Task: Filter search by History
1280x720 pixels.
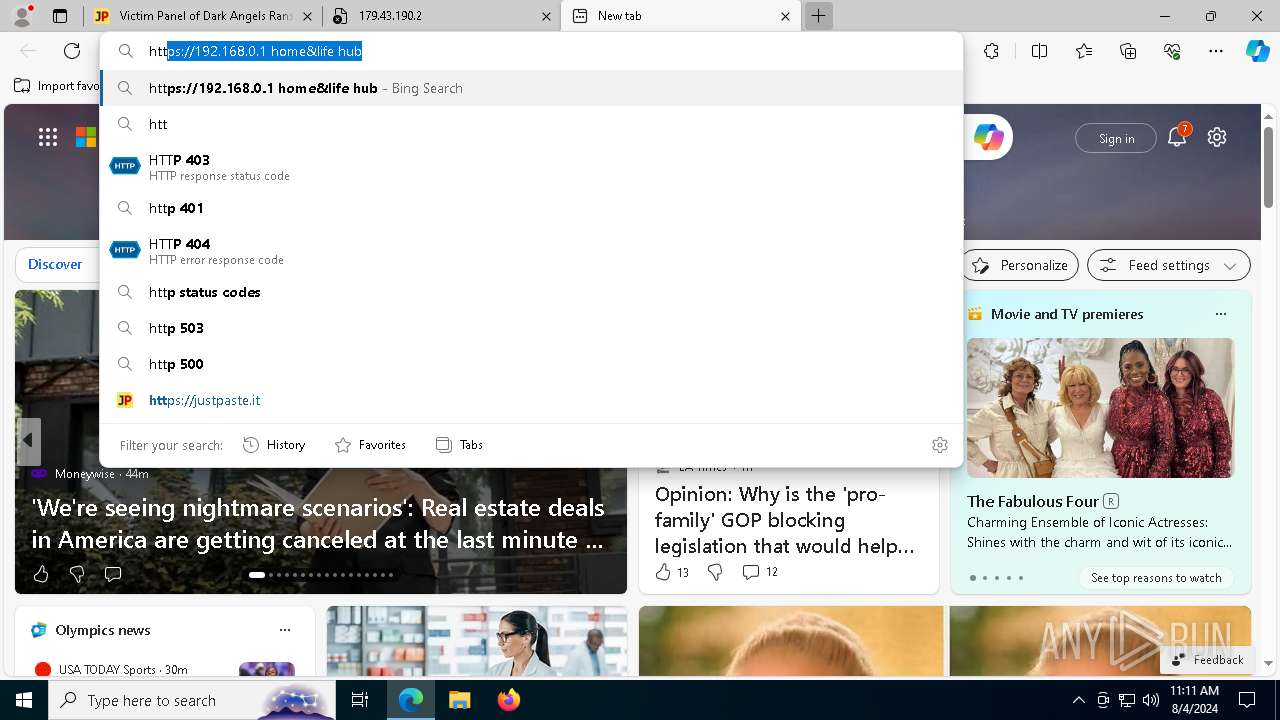Action: point(274,445)
